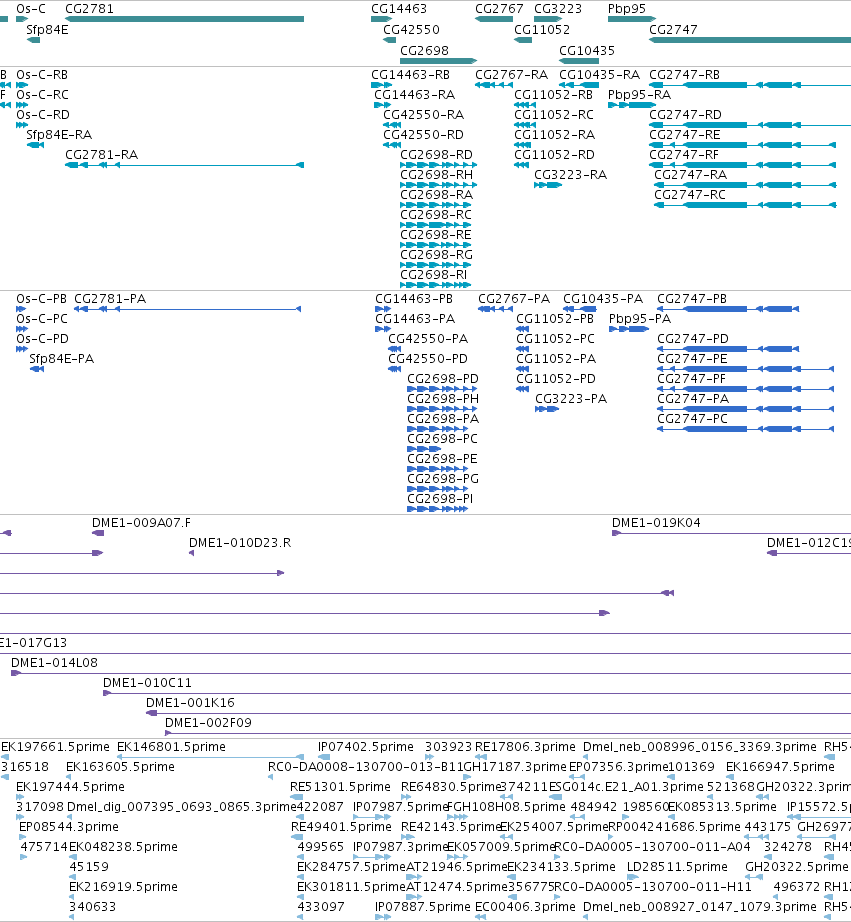Image resolution: width=851 pixels, height=922 pixels.
Task: Click the CG2698 gene bar
Action: (438, 61)
